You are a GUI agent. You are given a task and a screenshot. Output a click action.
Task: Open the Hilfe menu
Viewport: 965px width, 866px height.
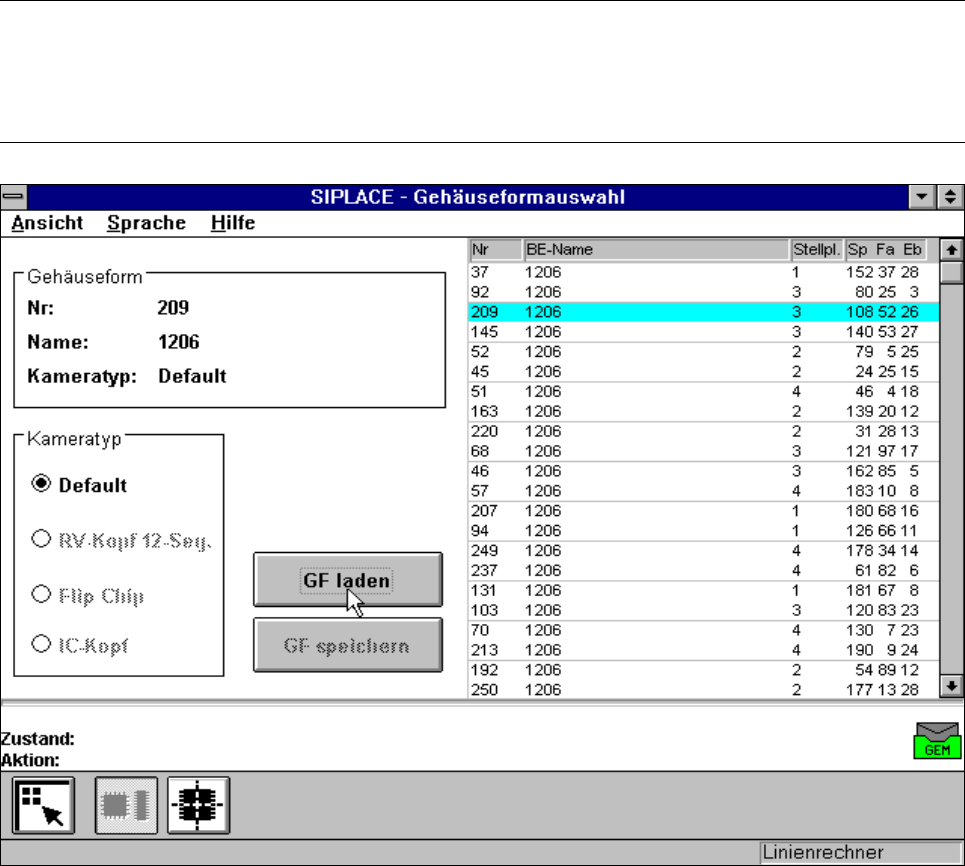(232, 223)
